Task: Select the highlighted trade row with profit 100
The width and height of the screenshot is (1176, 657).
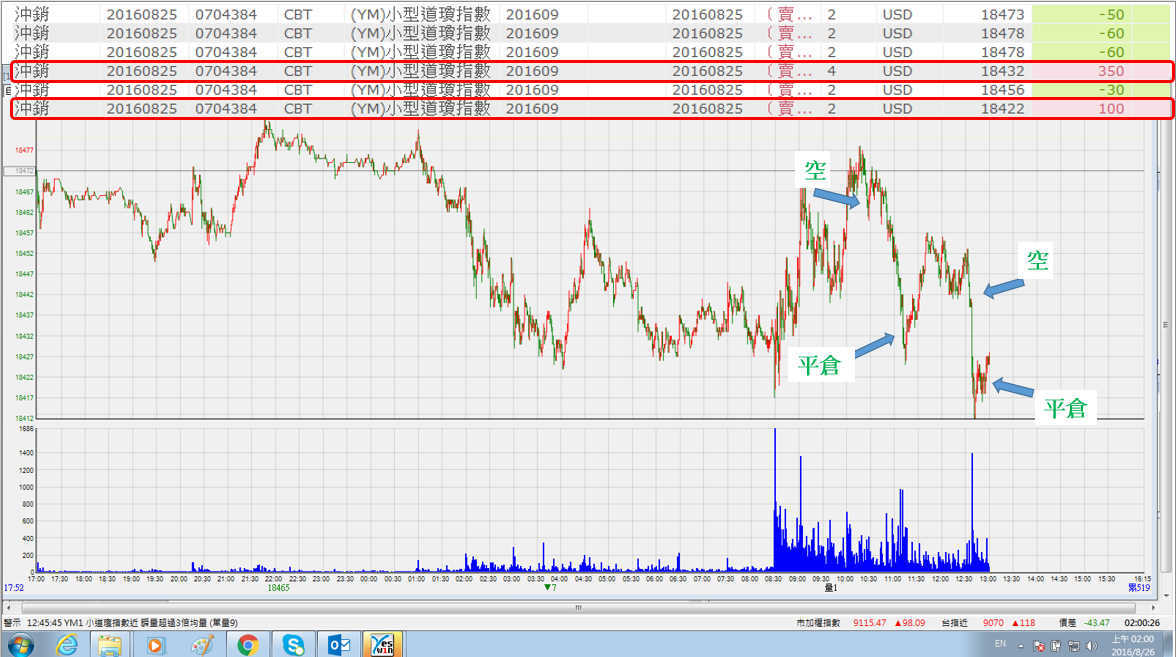Action: pos(590,108)
